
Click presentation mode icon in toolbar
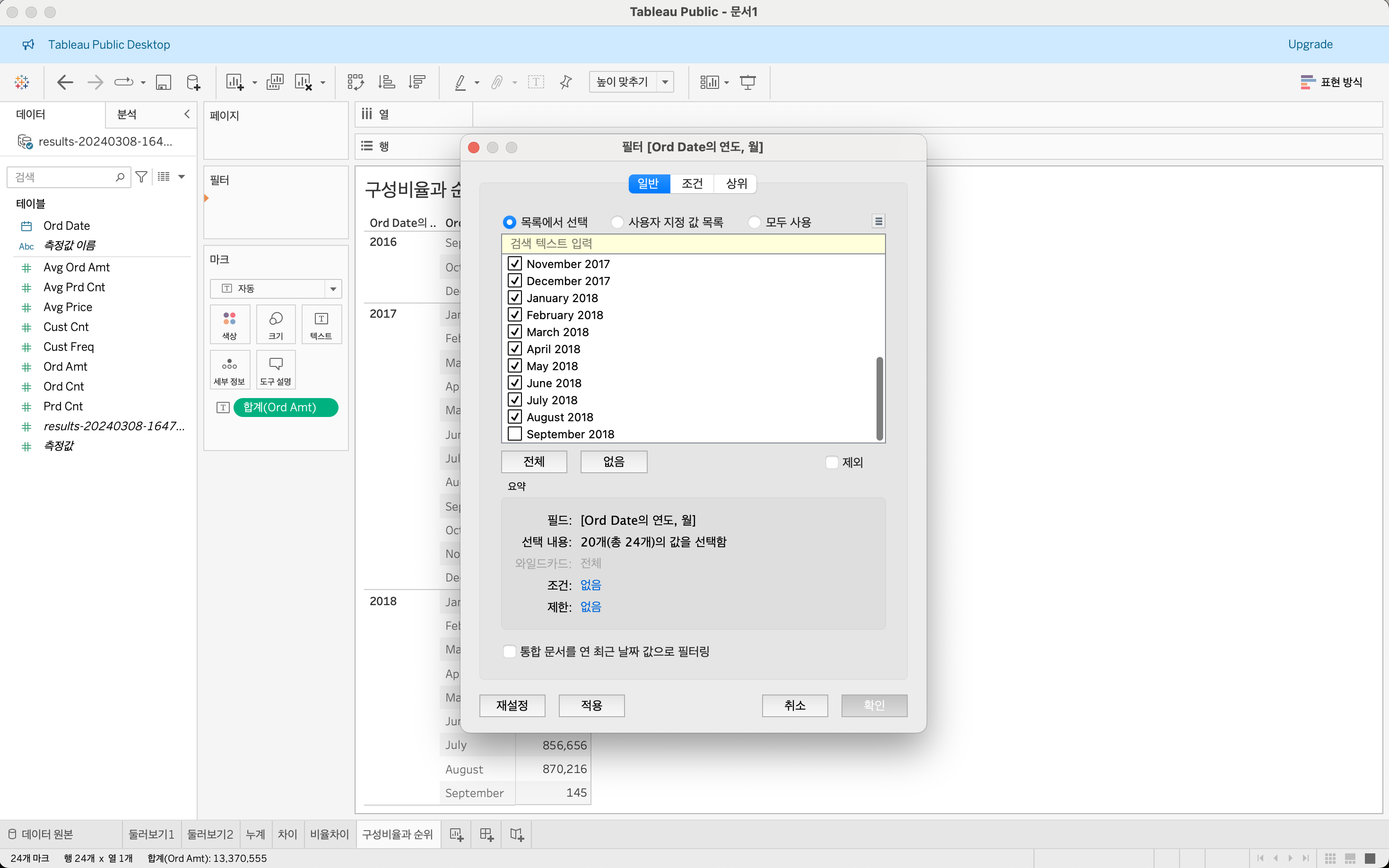tap(747, 82)
